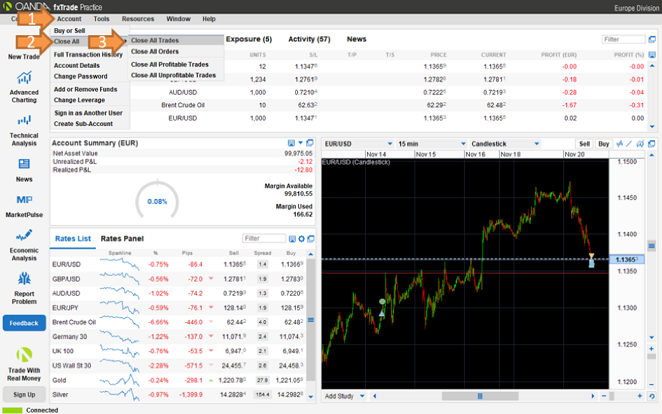This screenshot has height=414, width=662.
Task: Expand the EUR/USD instrument dropdown on chart
Action: [x=388, y=144]
